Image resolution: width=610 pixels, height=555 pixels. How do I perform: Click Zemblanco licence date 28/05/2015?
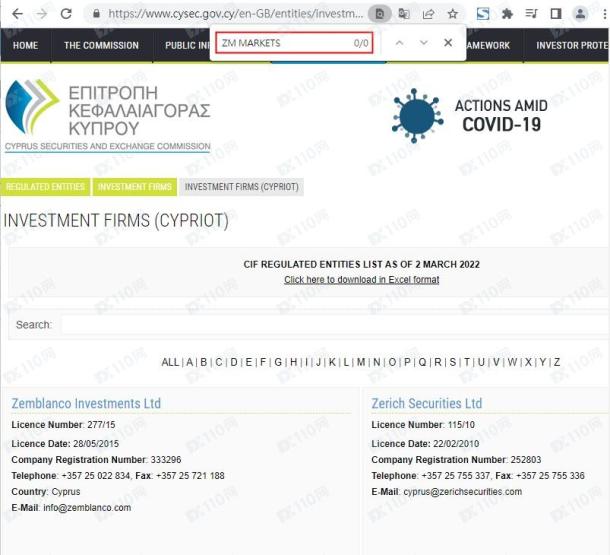tap(96, 444)
